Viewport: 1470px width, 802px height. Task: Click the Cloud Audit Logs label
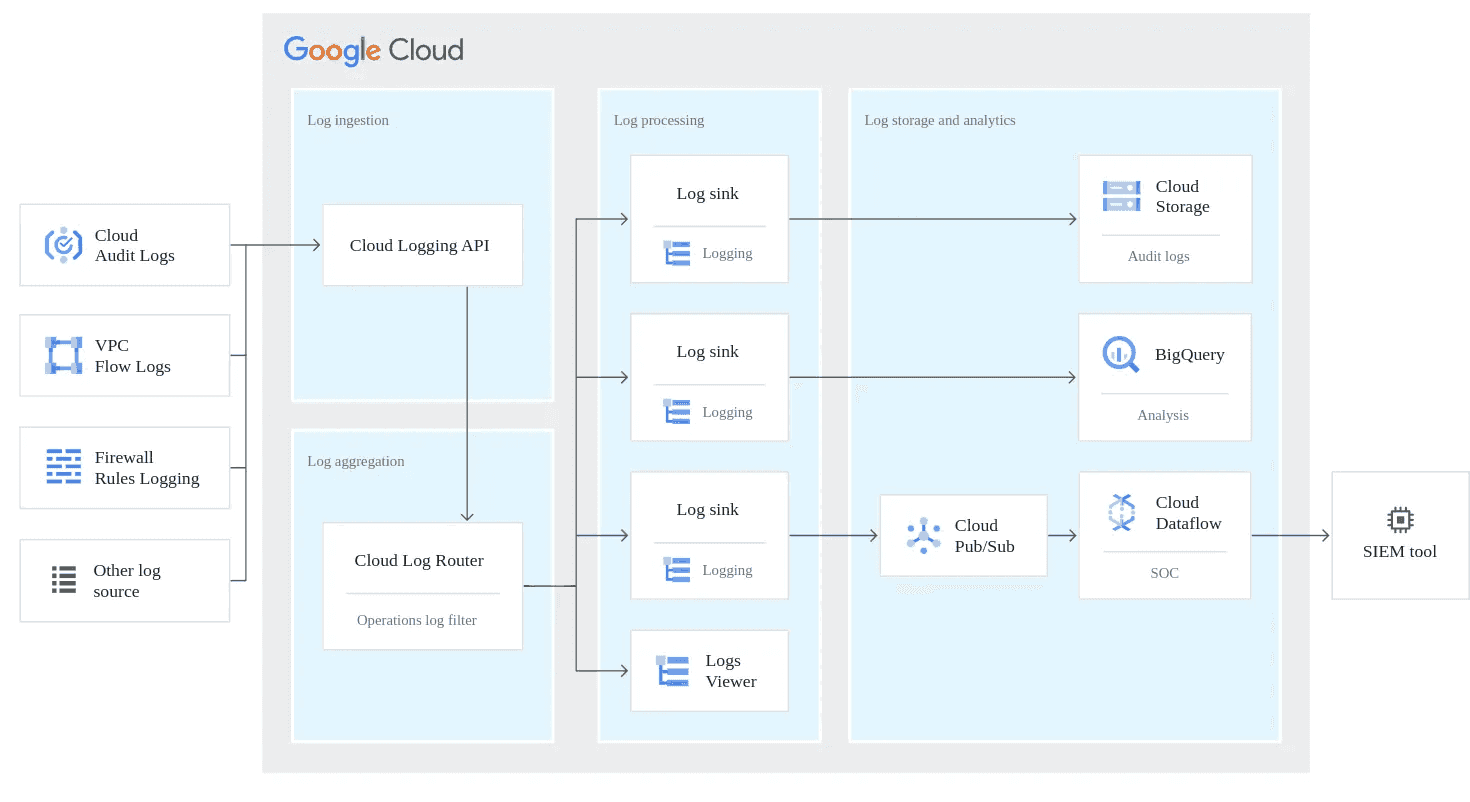pos(135,245)
